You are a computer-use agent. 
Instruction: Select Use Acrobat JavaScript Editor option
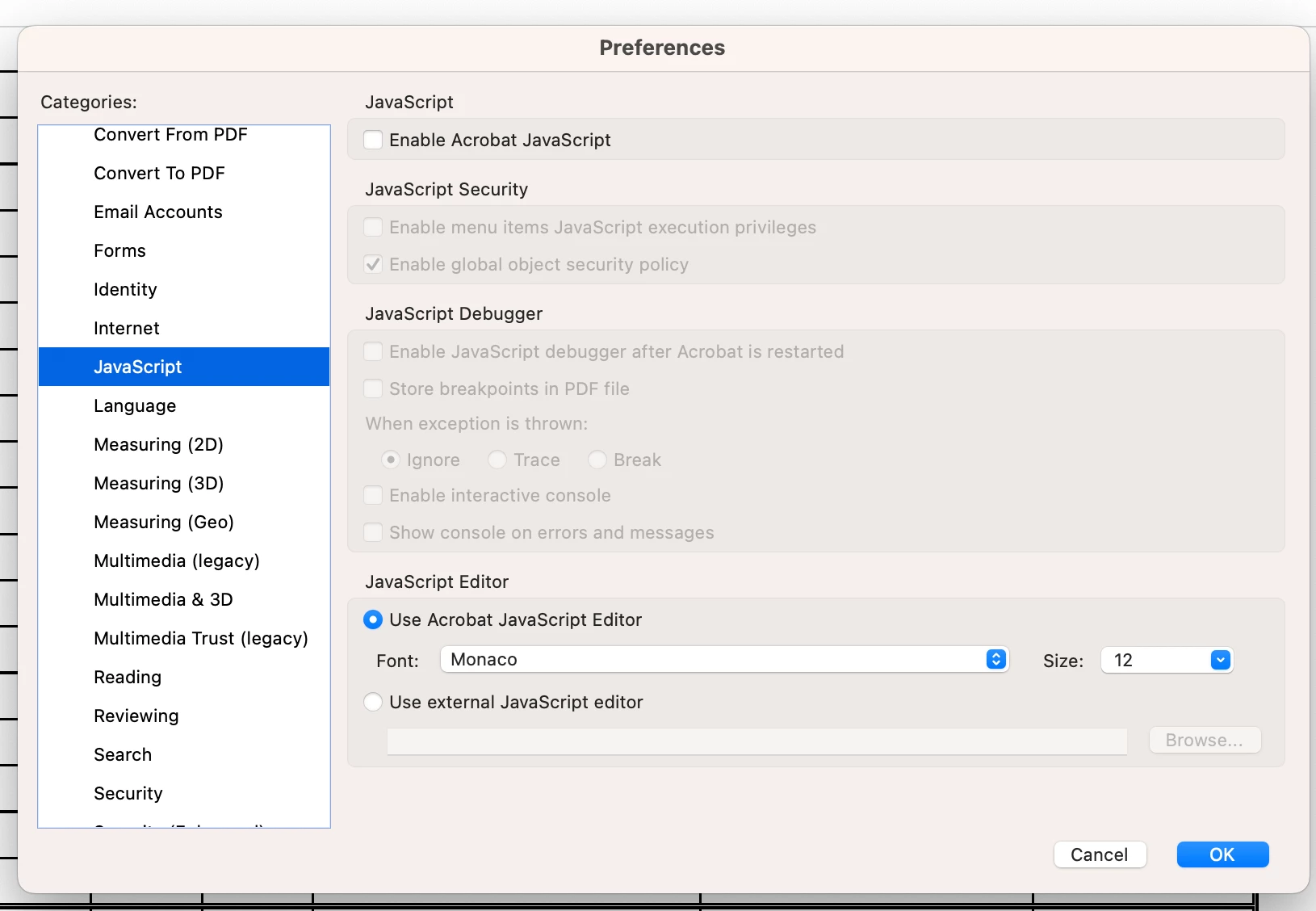373,619
